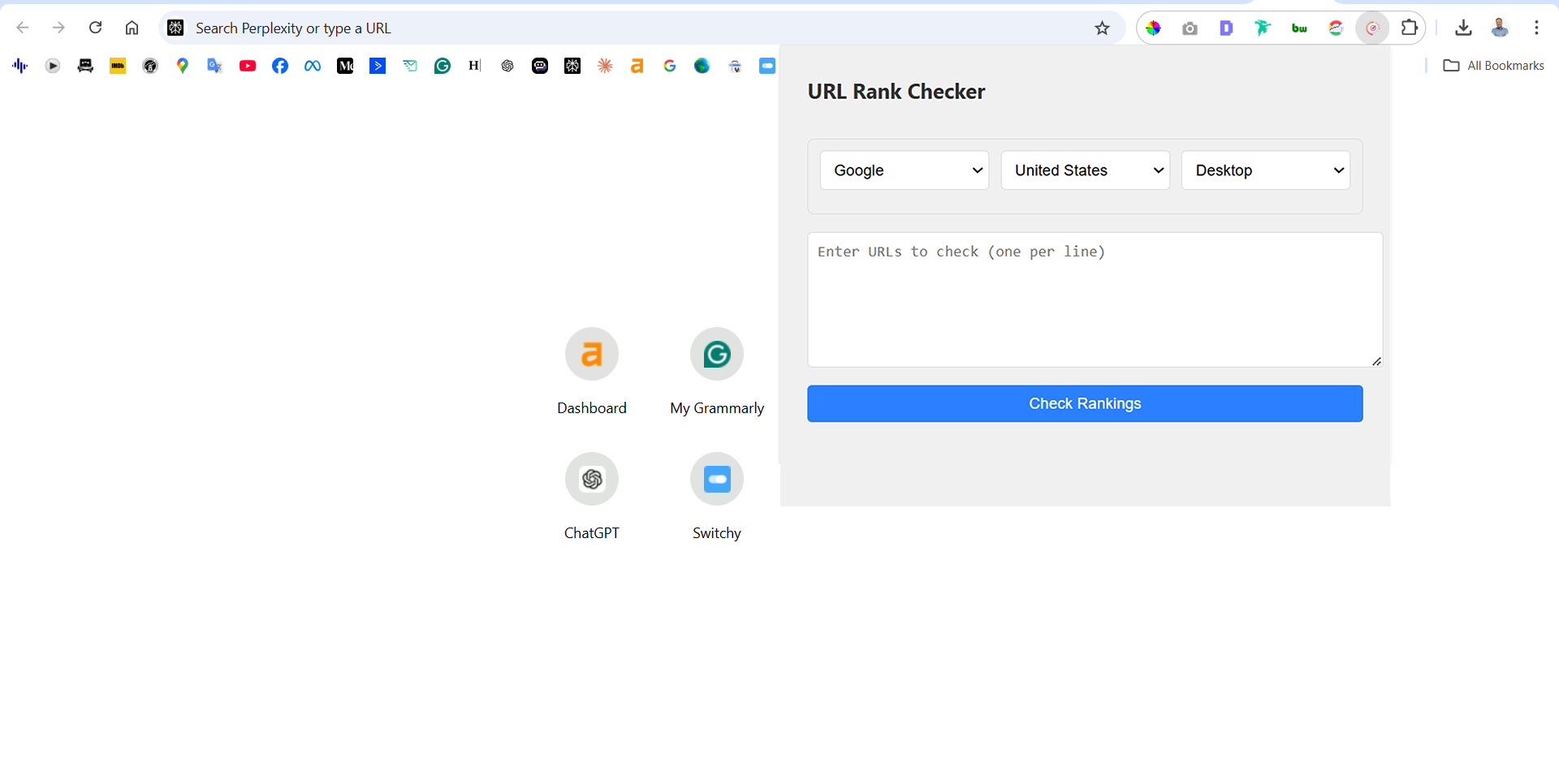This screenshot has width=1559, height=784.
Task: Open the Downloads panel
Action: pyautogui.click(x=1464, y=28)
